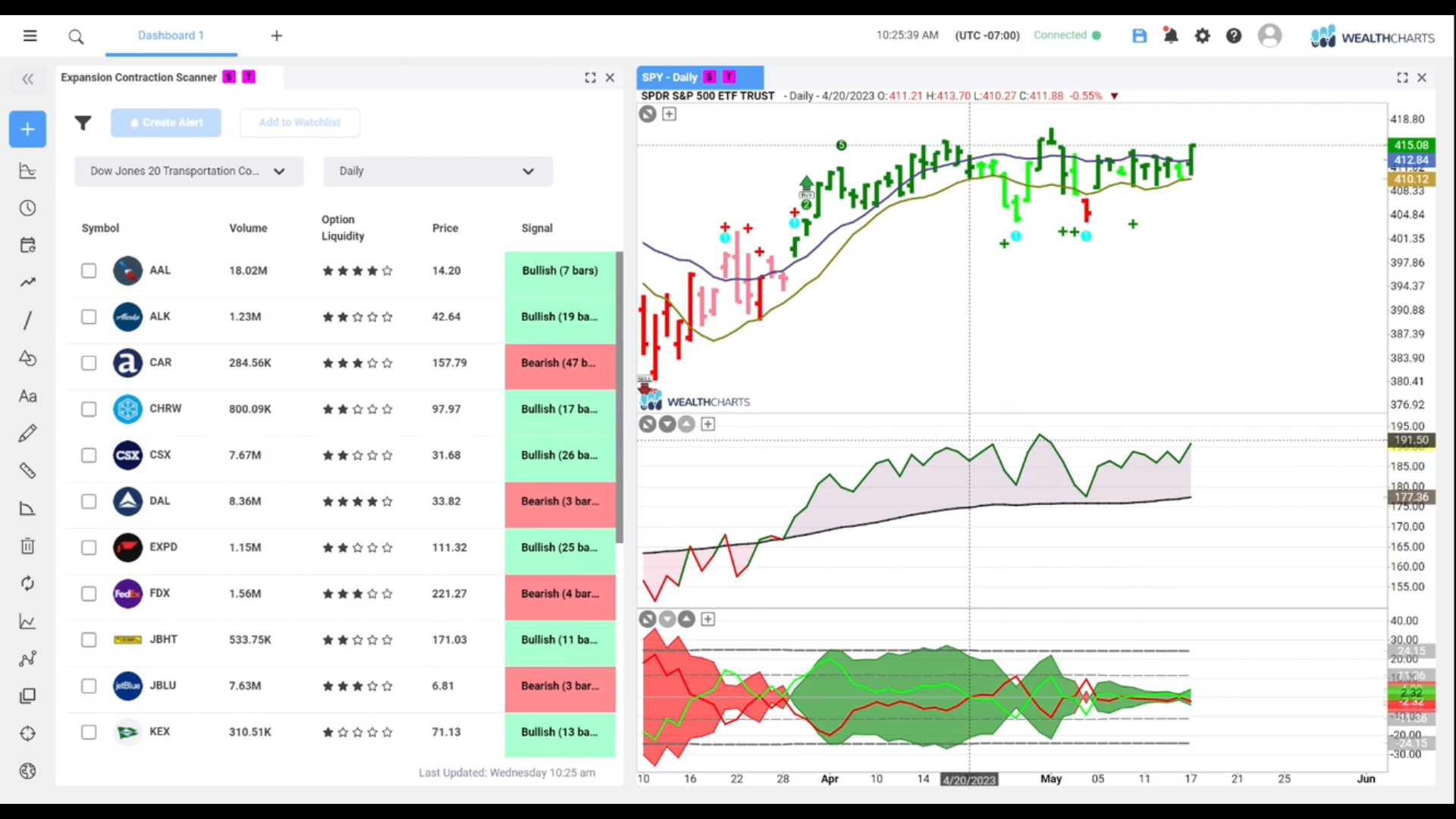
Task: Open user account avatar
Action: [x=1269, y=36]
